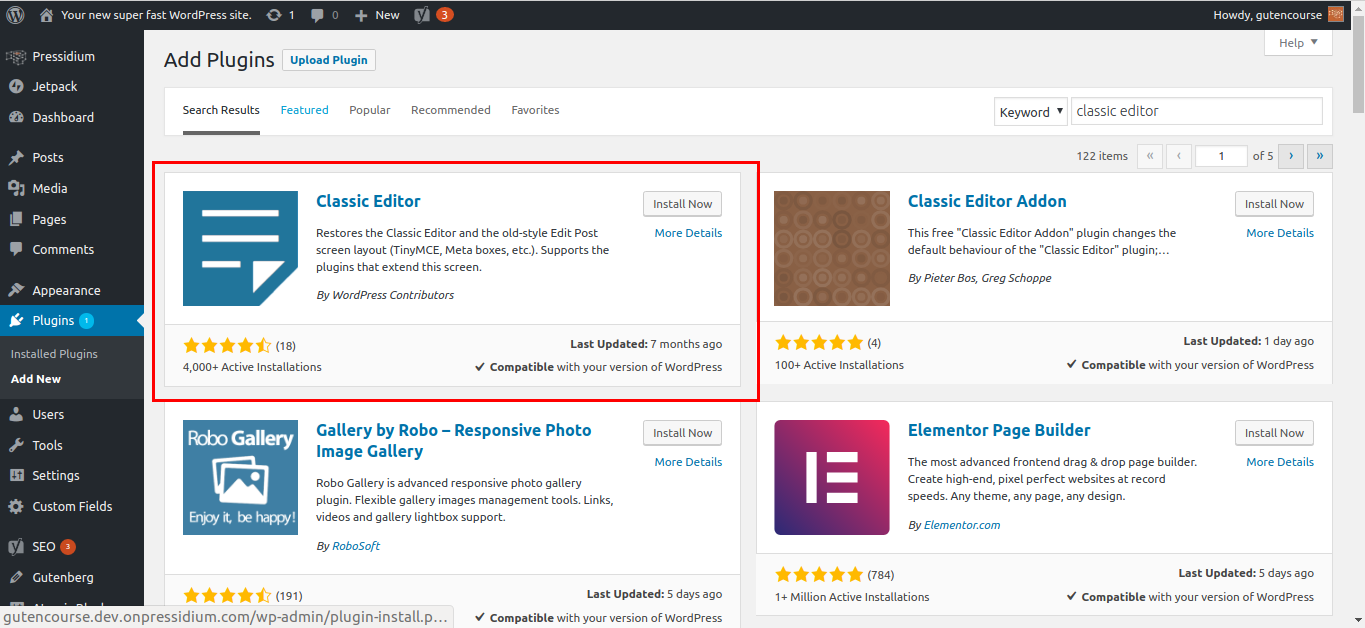View More Details for Classic Editor Addon
This screenshot has width=1365, height=628.
(x=1280, y=233)
